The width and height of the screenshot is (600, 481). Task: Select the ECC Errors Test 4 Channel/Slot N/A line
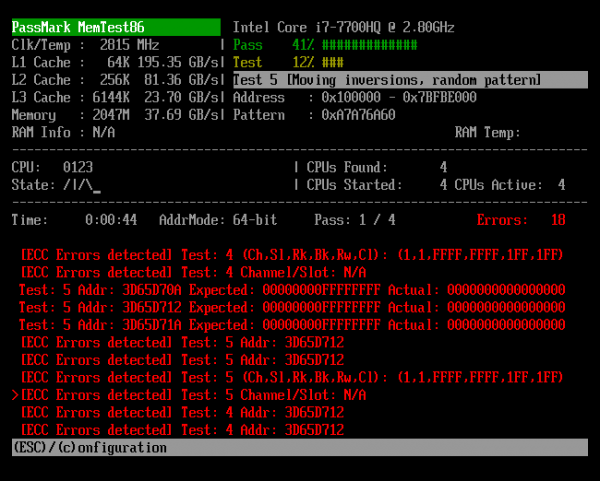click(x=193, y=272)
